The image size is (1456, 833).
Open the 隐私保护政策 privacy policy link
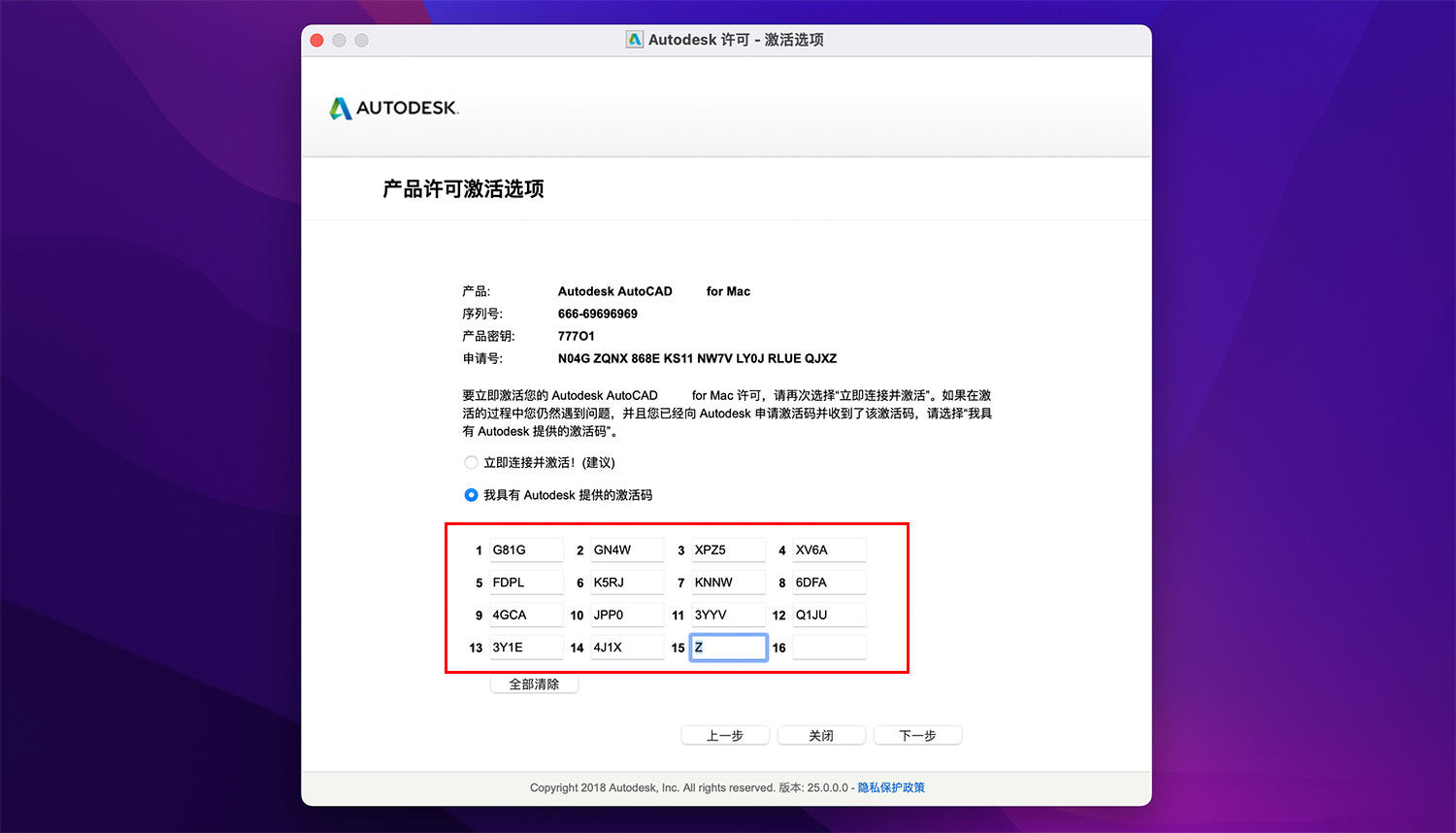891,788
